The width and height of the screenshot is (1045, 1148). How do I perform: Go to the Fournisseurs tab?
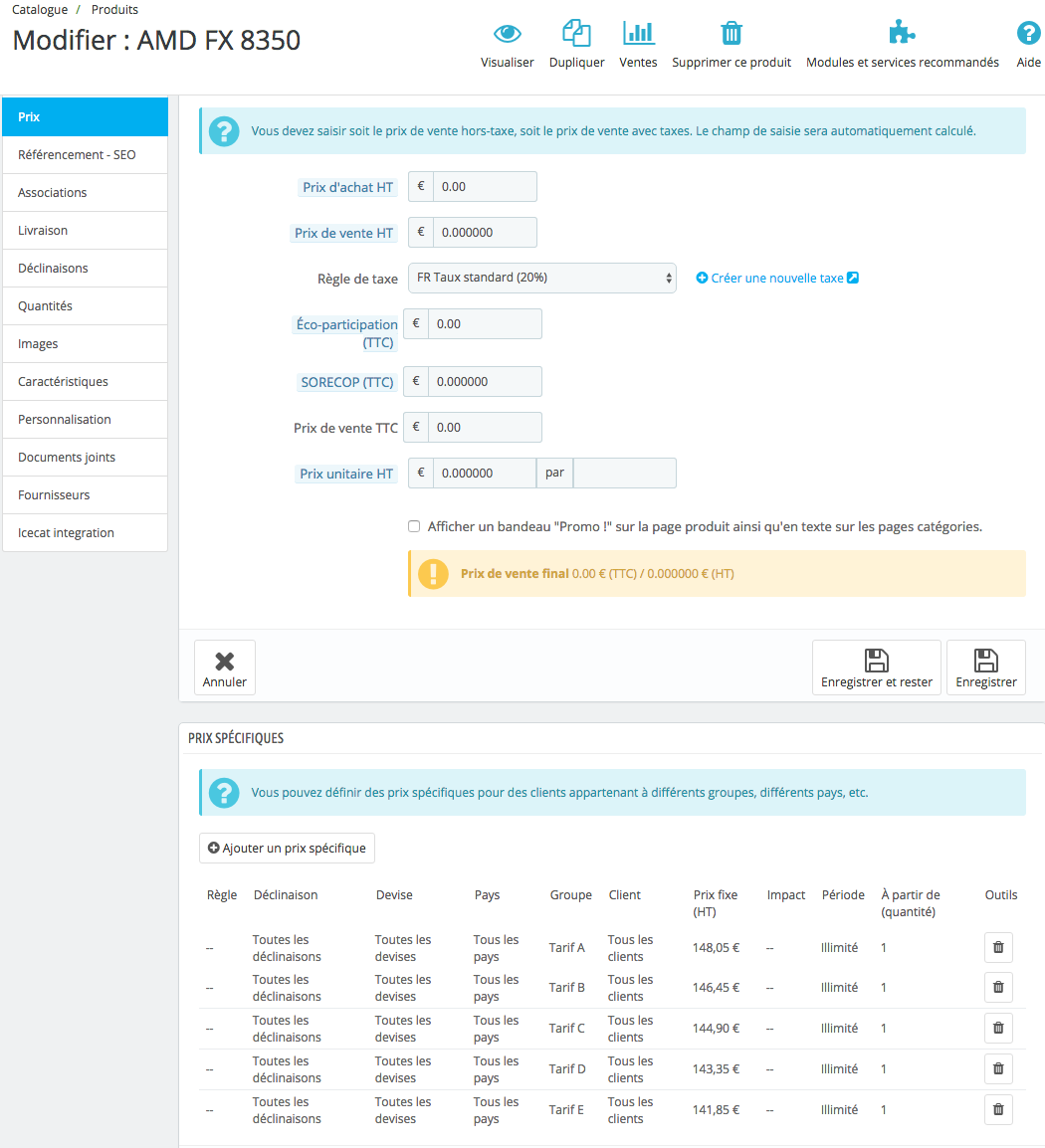pos(85,495)
